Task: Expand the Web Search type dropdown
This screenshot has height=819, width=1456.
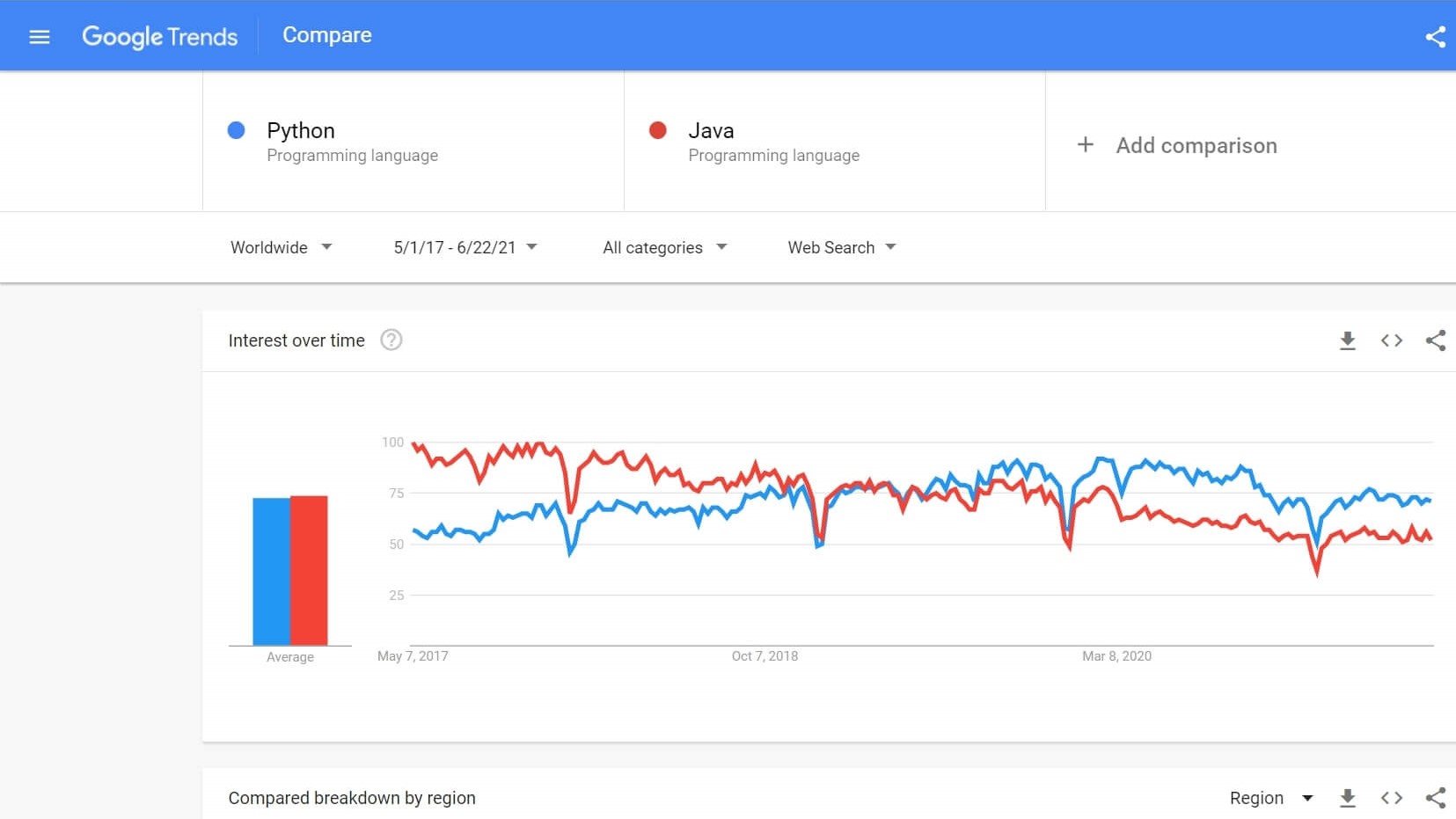Action: click(841, 247)
